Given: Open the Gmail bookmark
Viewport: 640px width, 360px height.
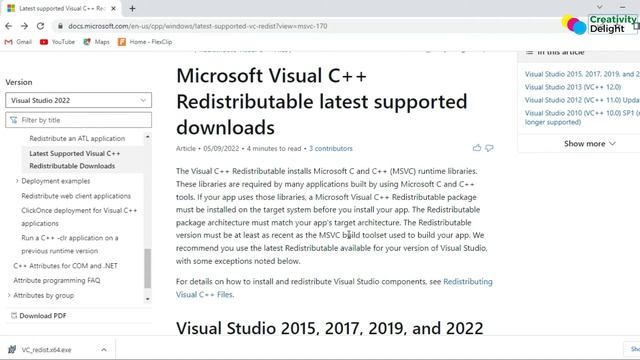Looking at the screenshot, I should coord(18,42).
